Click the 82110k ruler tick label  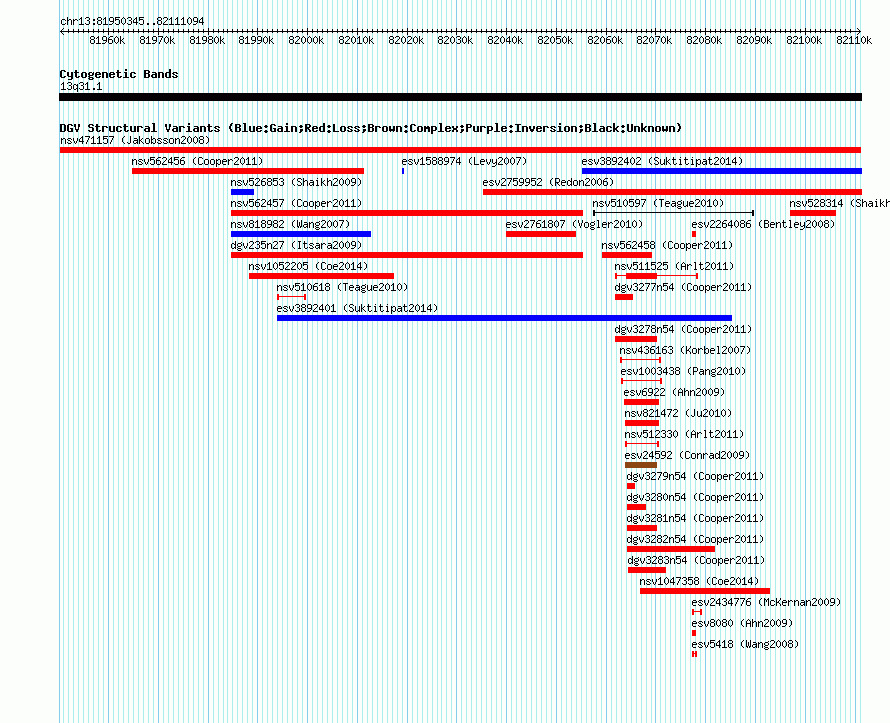pos(854,40)
